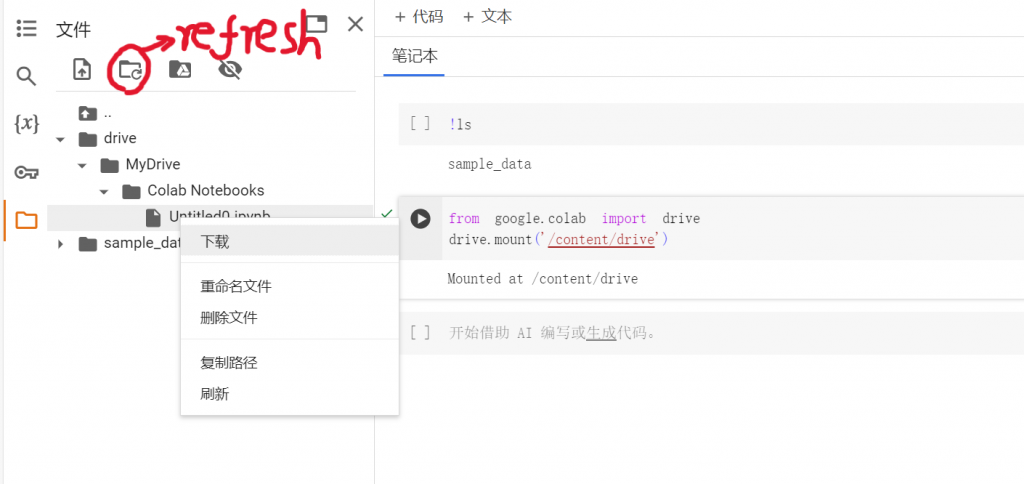The height and width of the screenshot is (484, 1024).
Task: Open the table of contents sidebar icon
Action: [x=26, y=28]
